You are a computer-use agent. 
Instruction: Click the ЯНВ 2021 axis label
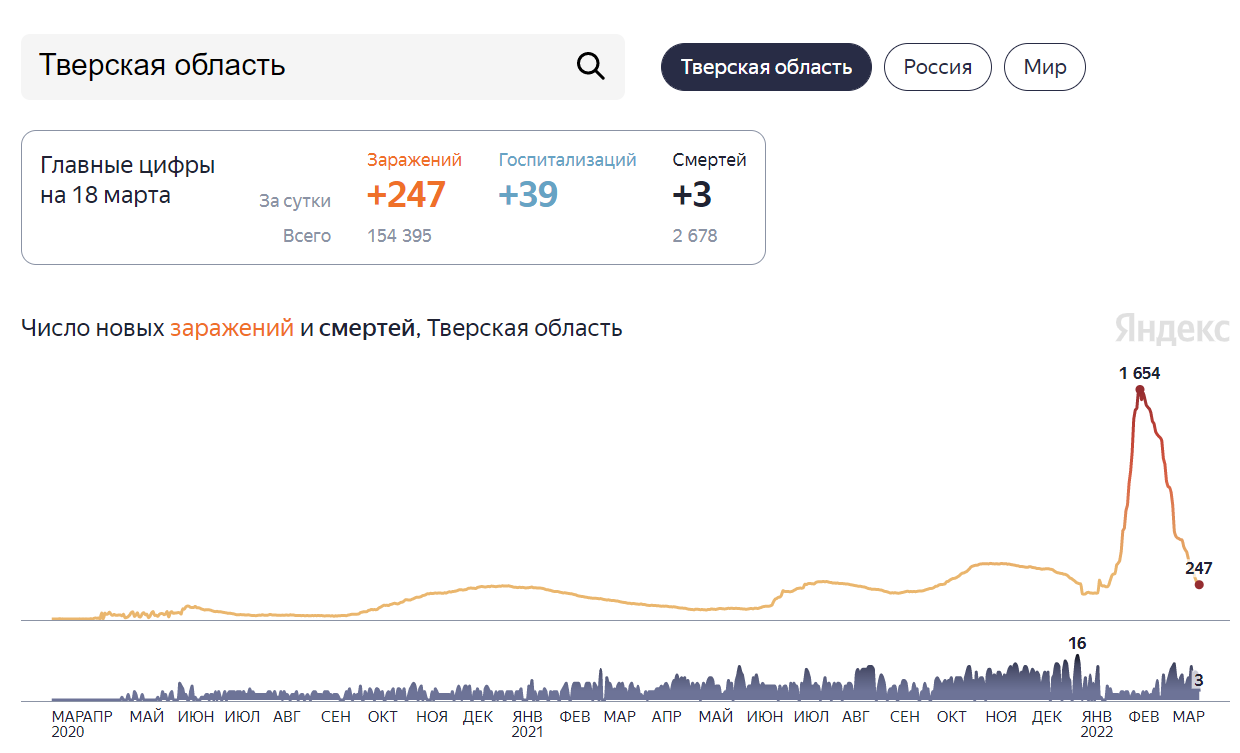tap(527, 723)
